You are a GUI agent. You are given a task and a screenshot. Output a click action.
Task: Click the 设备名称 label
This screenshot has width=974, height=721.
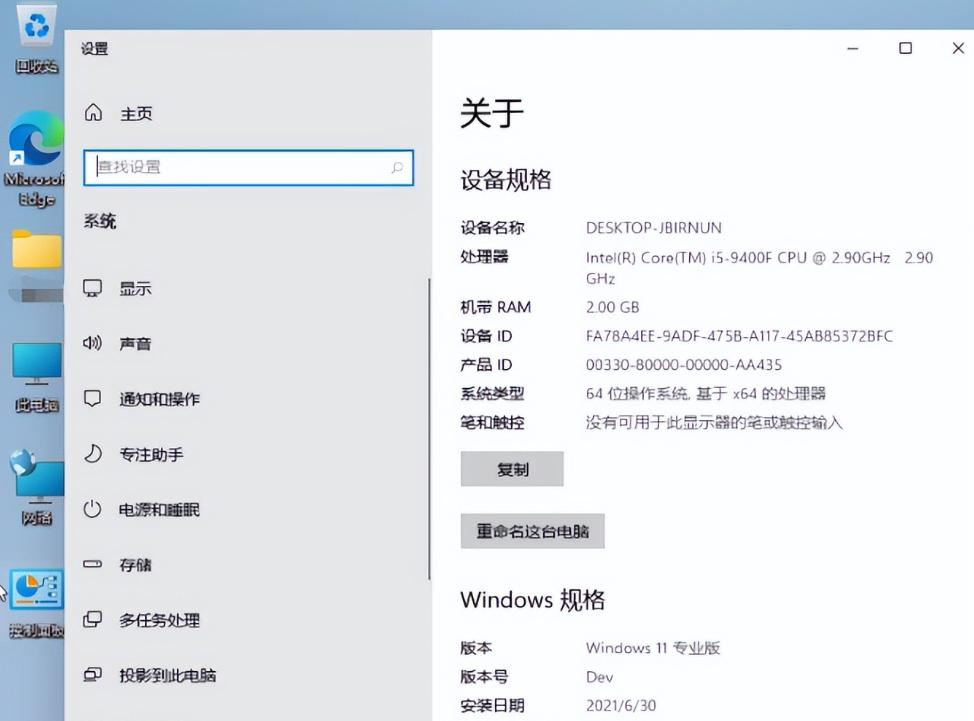coord(493,228)
